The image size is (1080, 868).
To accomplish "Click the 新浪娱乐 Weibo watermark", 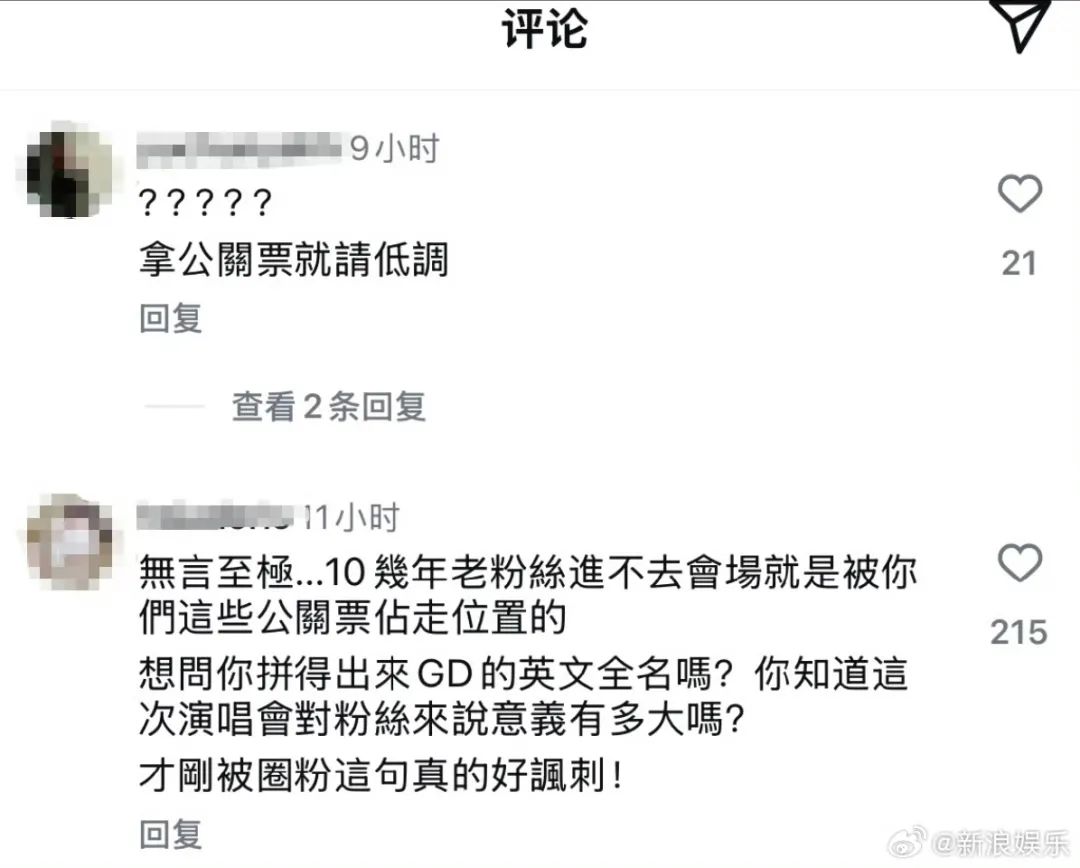I will click(x=979, y=843).
